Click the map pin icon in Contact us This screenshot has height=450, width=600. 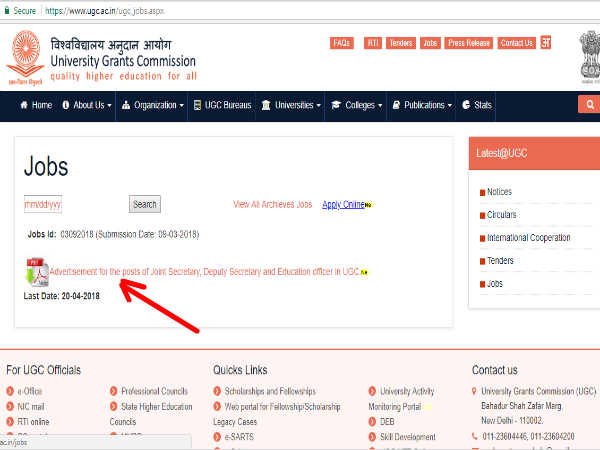click(x=474, y=391)
